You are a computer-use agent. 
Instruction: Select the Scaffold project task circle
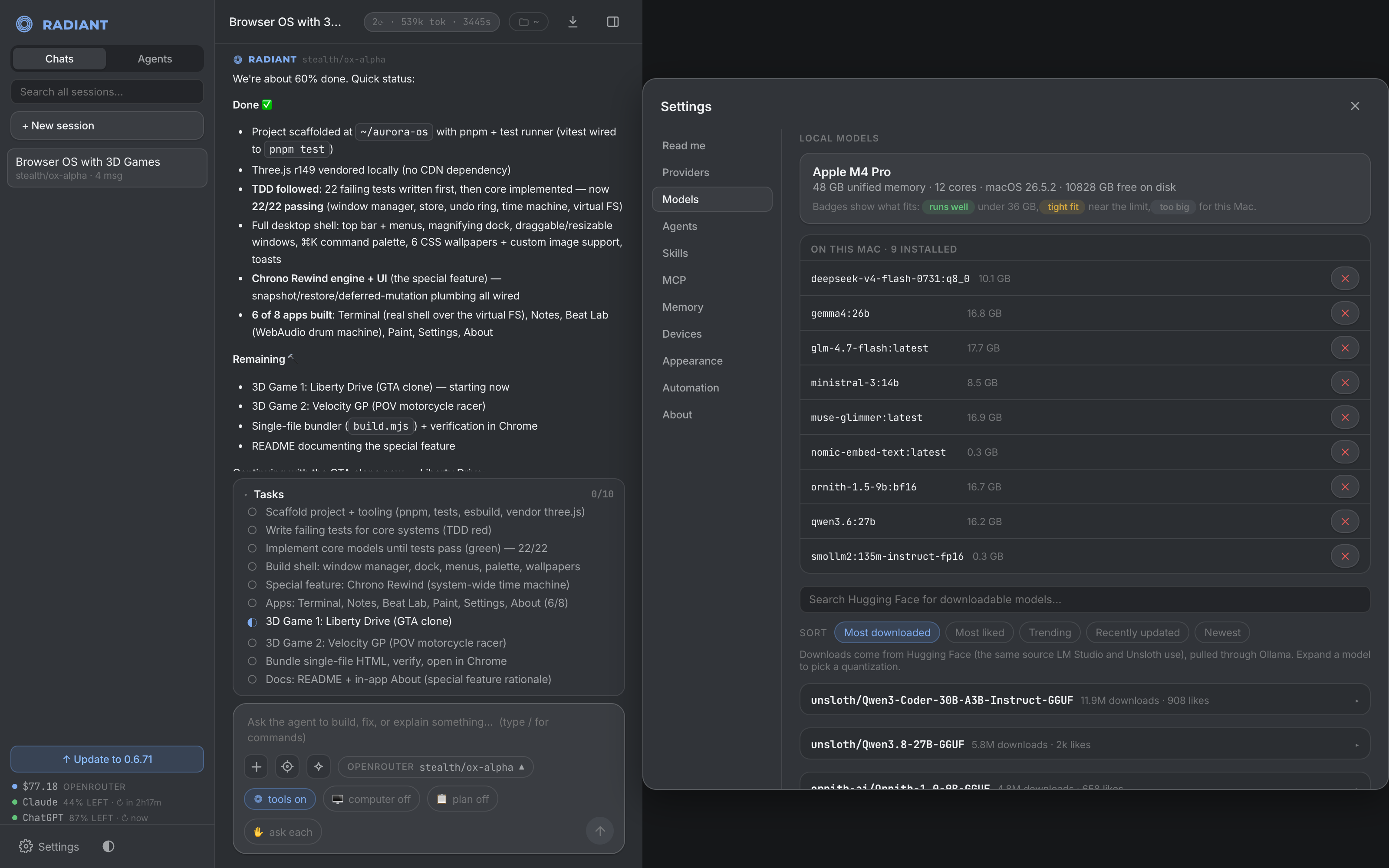click(252, 512)
